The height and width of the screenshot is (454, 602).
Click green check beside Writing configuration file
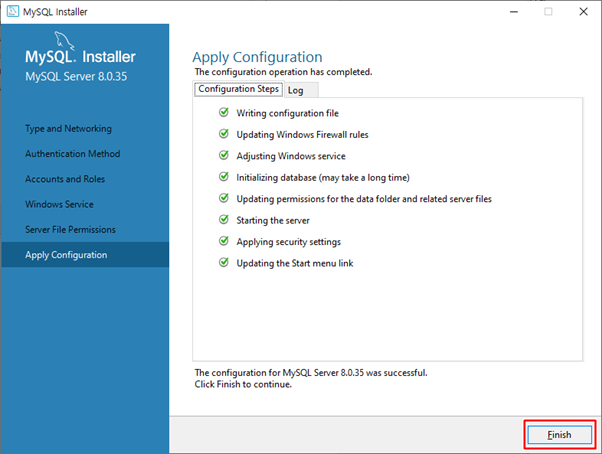tap(224, 112)
